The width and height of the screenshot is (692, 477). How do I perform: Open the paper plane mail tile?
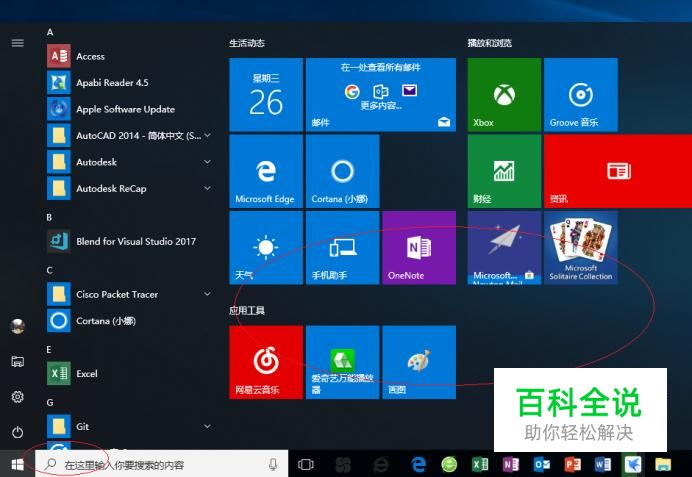(504, 248)
